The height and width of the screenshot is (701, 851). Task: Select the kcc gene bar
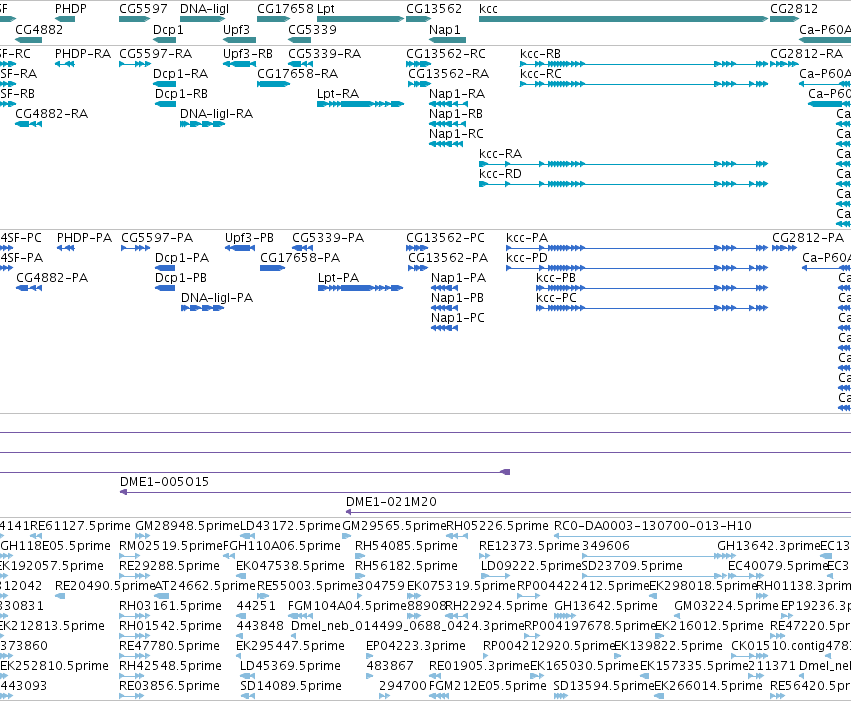(623, 19)
